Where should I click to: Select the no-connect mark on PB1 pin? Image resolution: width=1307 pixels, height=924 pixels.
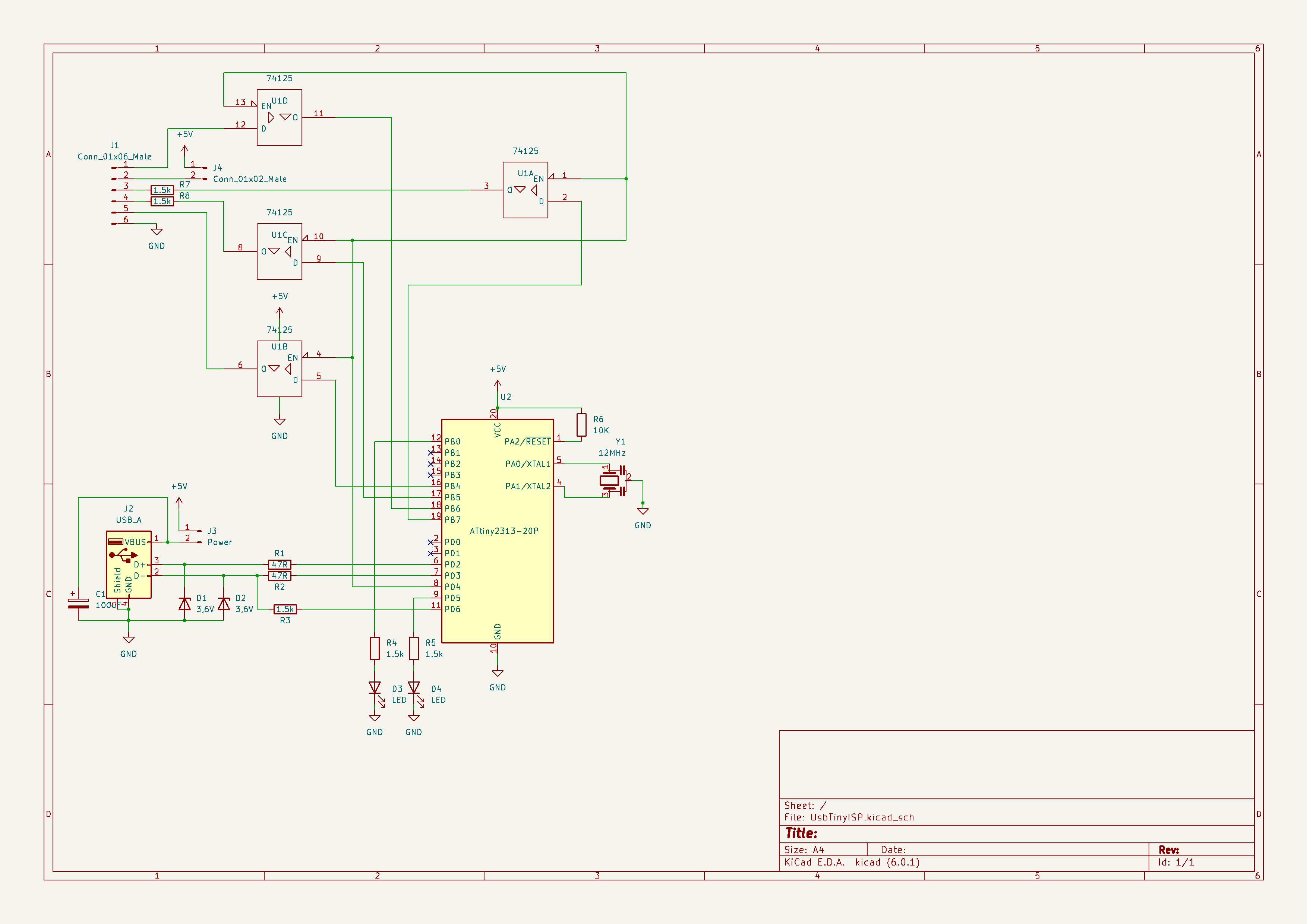431,453
